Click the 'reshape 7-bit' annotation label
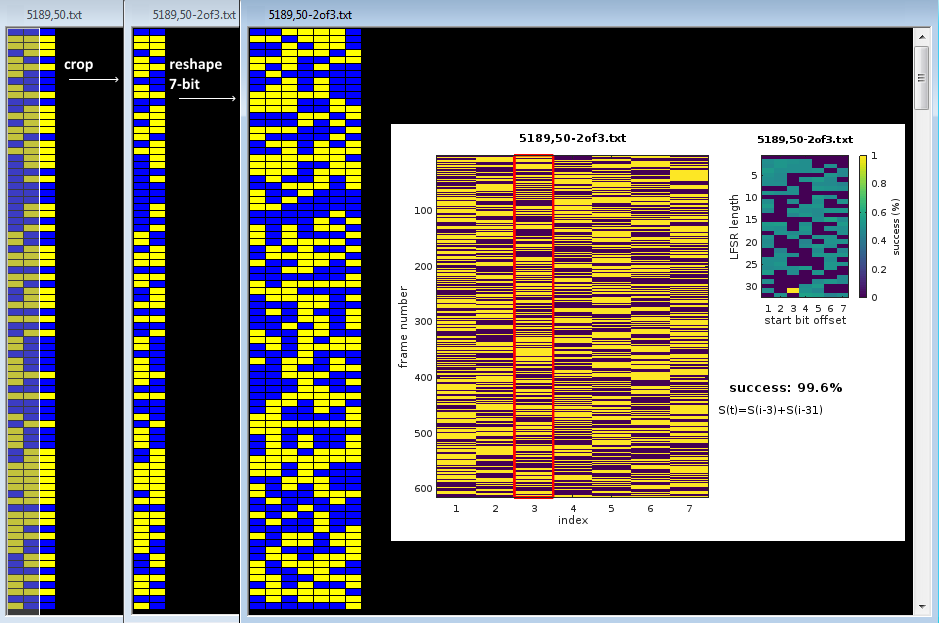This screenshot has height=623, width=939. [x=195, y=74]
